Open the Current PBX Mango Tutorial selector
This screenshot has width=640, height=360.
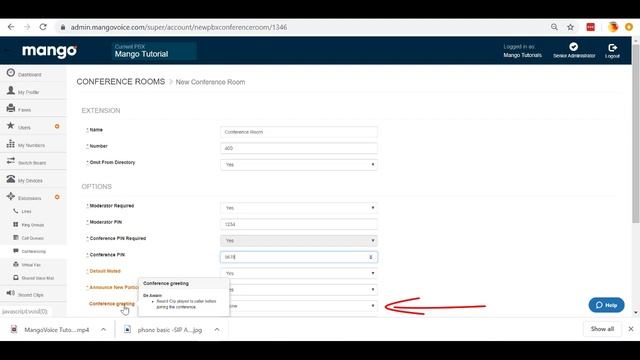click(154, 51)
